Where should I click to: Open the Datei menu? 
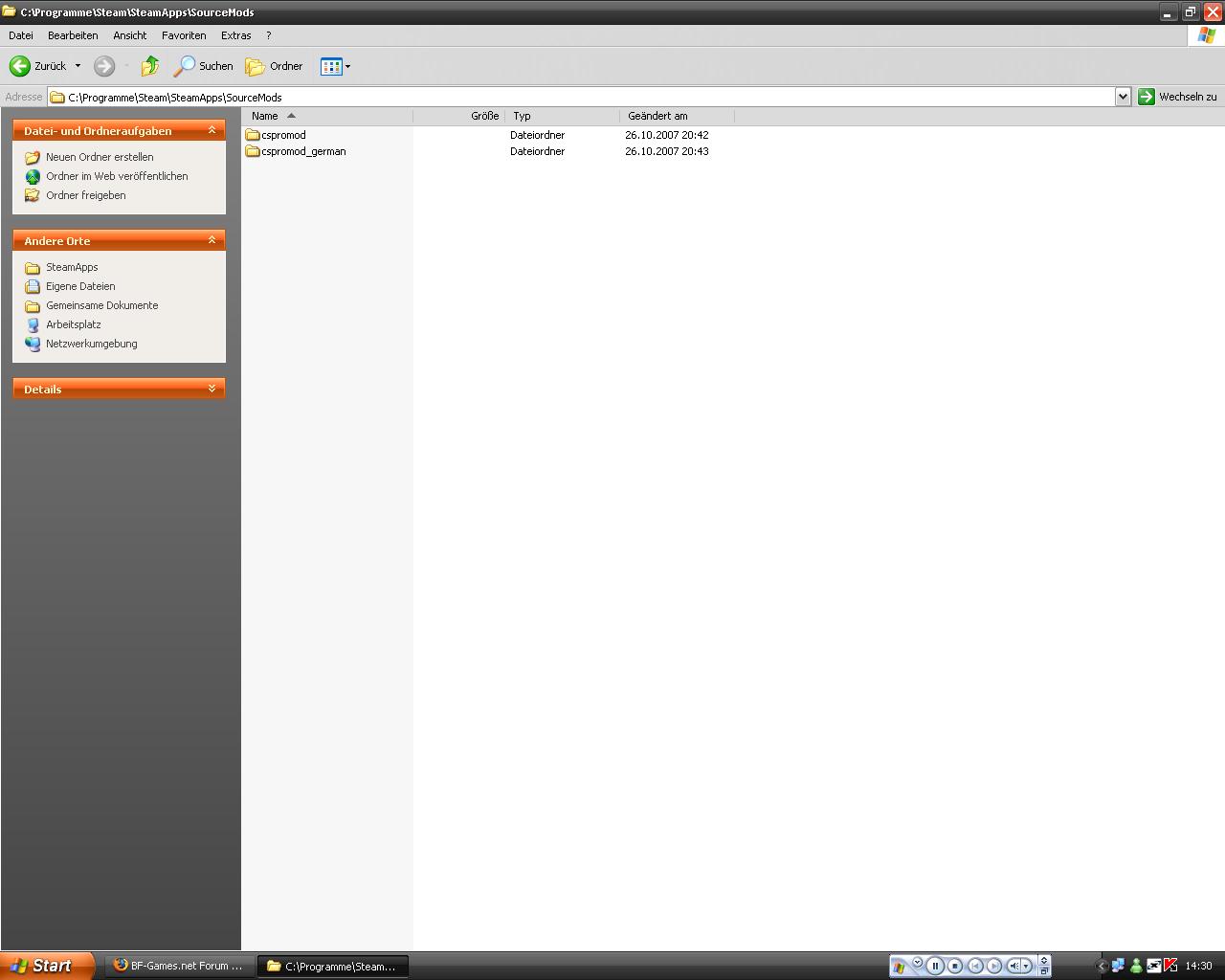click(x=21, y=35)
